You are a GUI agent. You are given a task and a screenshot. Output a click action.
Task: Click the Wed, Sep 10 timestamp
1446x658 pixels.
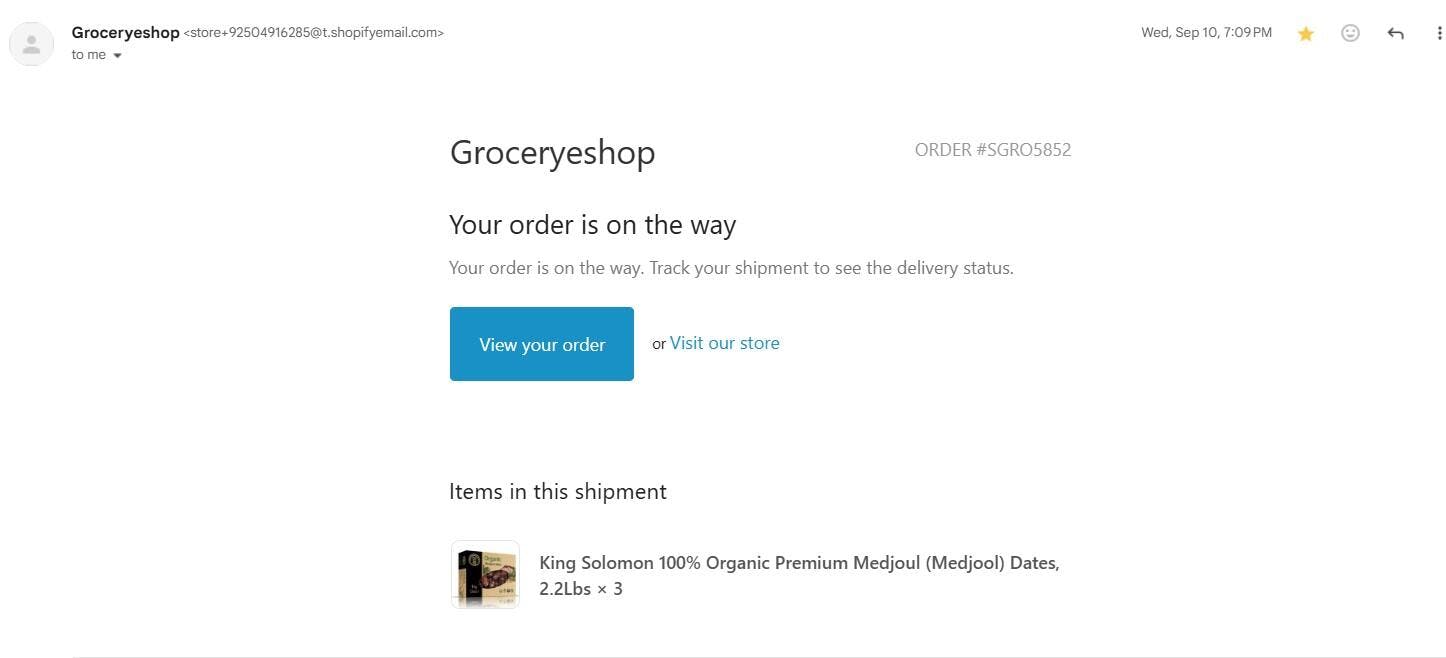[1206, 33]
